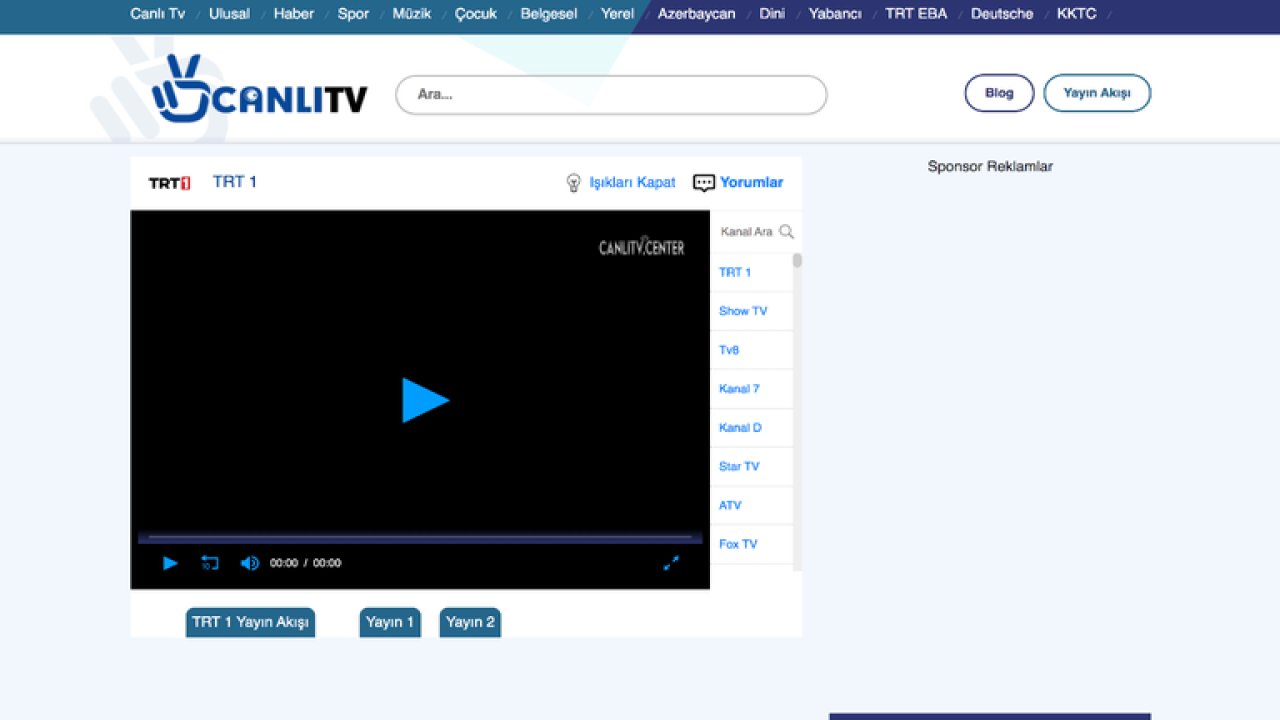Screen dimensions: 1280x720
Task: Click the TRT 1 Yayın Akışı button
Action: tap(250, 622)
